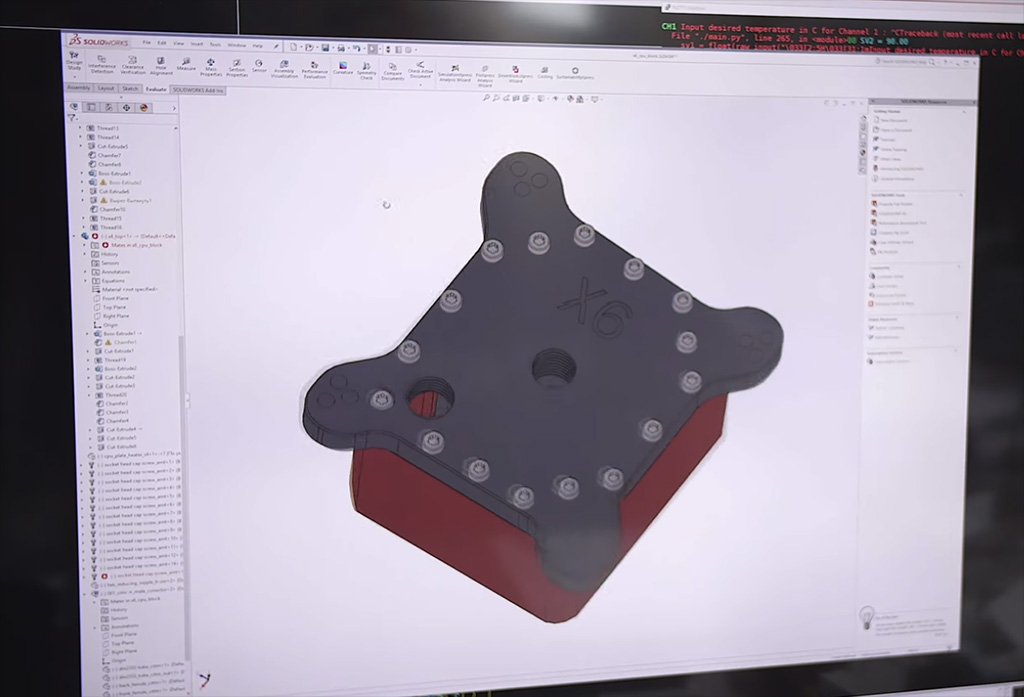Click the Open document icon
Screen dimensions: 1024x697
(x=310, y=47)
